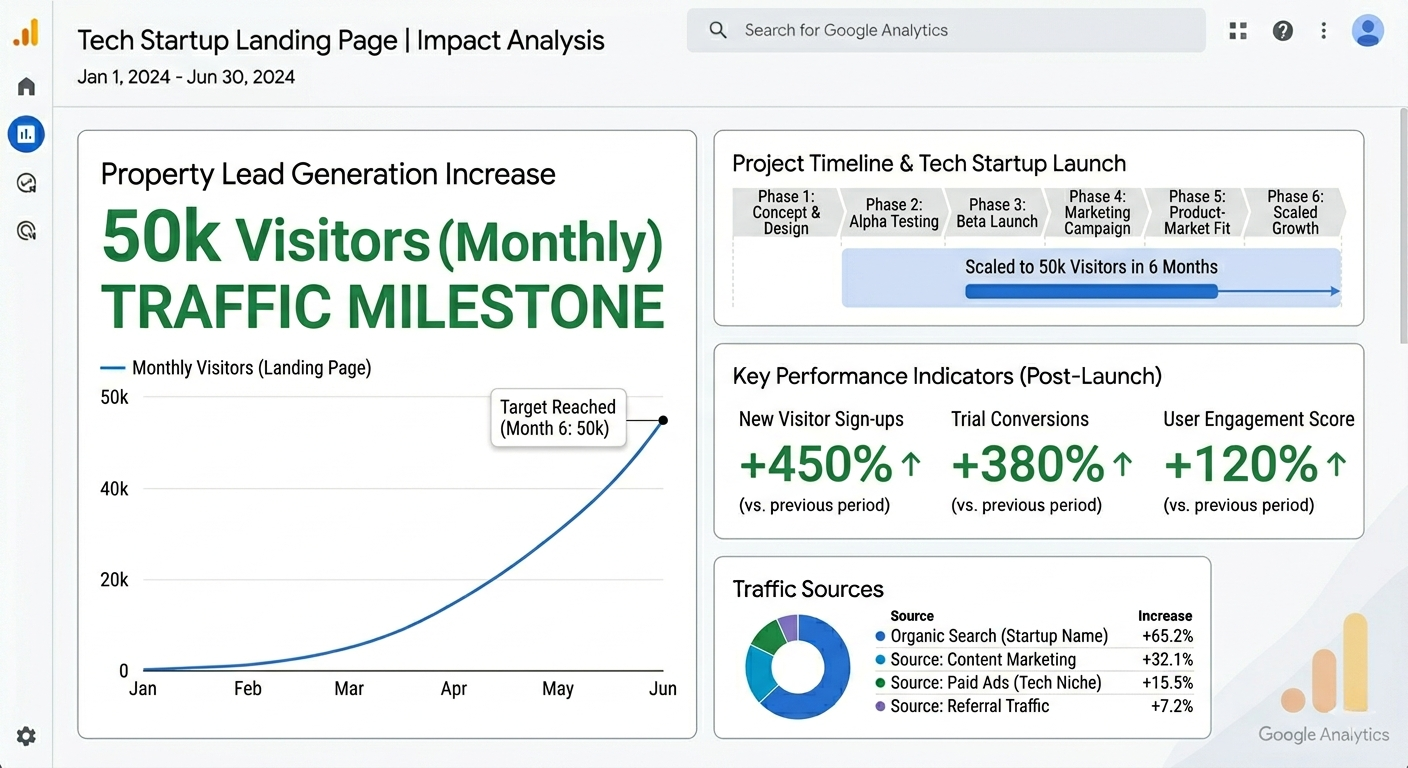
Task: Click the search field for Google Analytics
Action: pyautogui.click(x=946, y=31)
